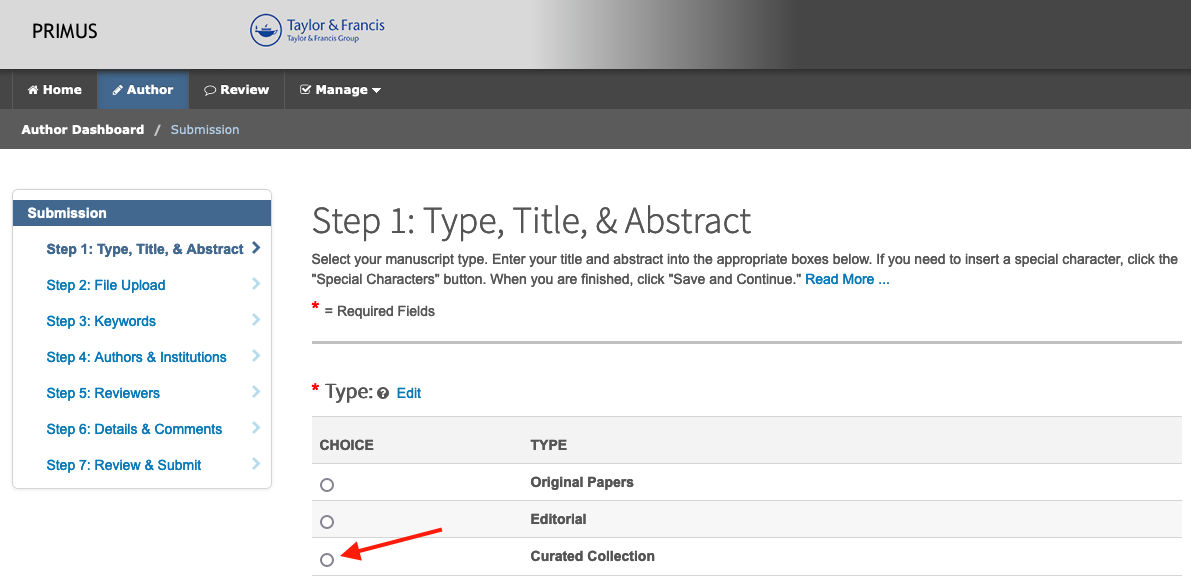Screen dimensions: 1191x583
Task: Click the arrow next to Step 6: Details & Comments
Action: pos(256,429)
